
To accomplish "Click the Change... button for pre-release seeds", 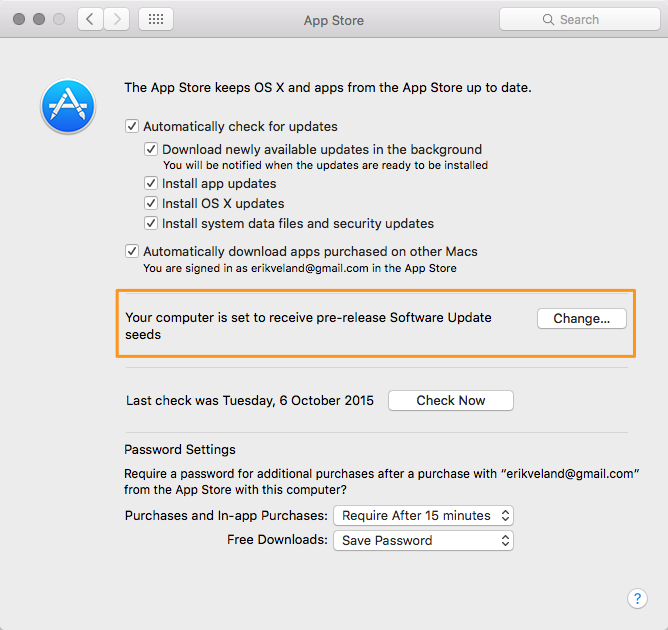I will coord(582,319).
